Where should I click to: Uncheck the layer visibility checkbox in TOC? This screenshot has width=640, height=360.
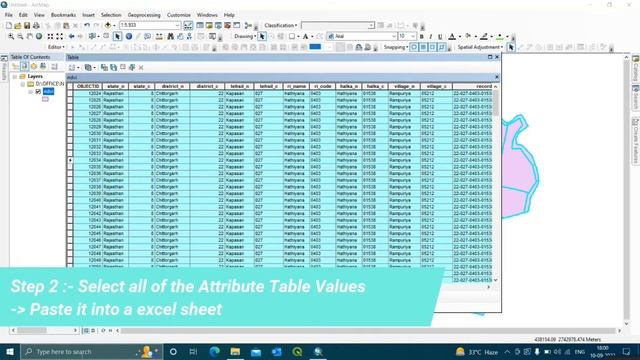(38, 91)
